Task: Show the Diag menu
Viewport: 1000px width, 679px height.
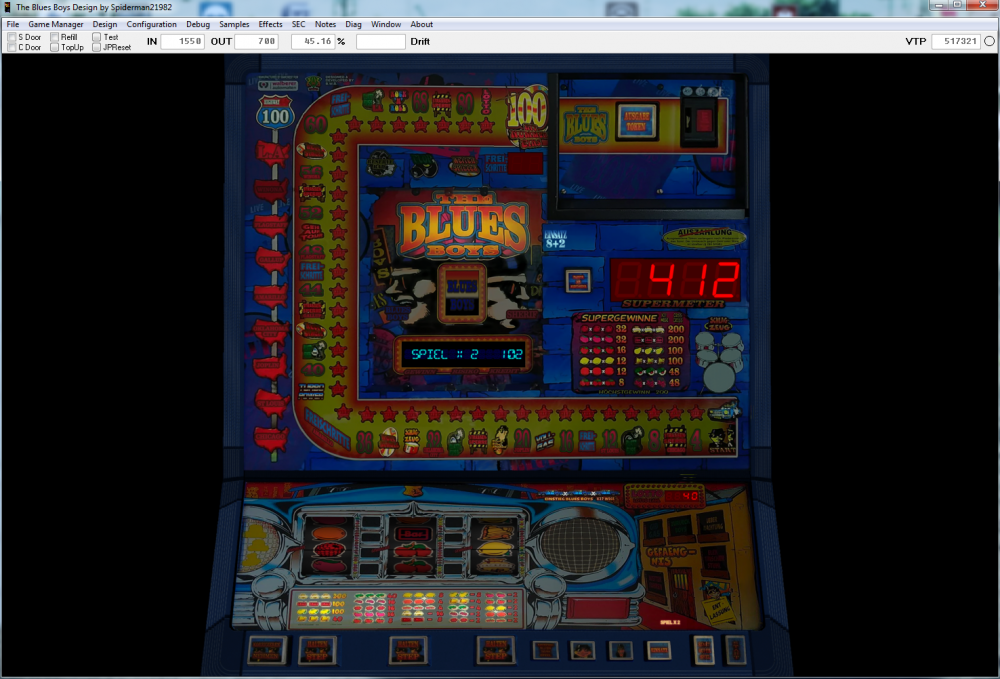Action: pos(353,24)
